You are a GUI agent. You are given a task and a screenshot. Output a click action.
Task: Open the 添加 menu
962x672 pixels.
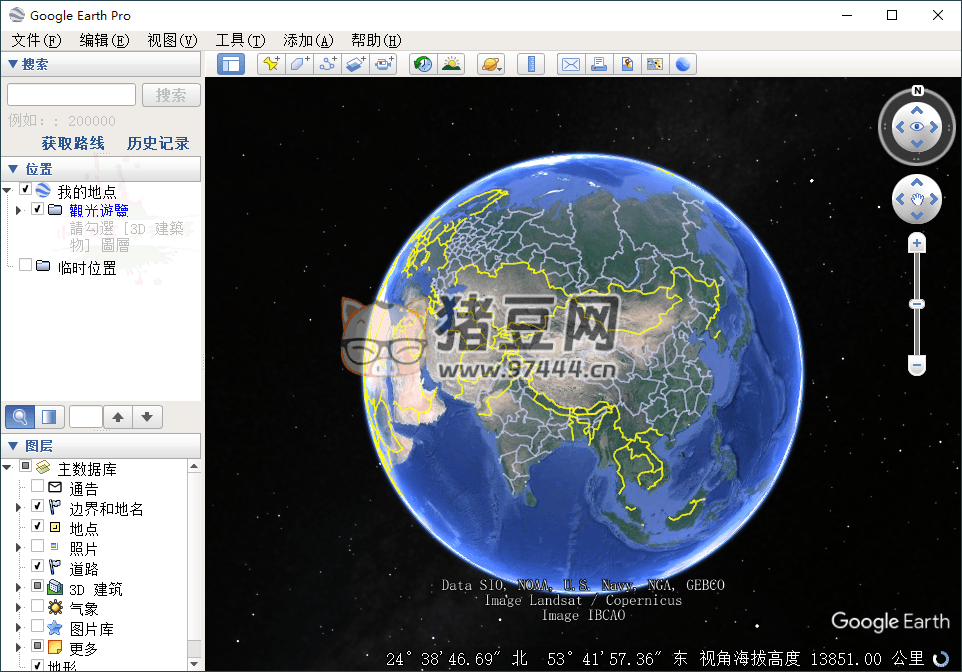coord(303,40)
